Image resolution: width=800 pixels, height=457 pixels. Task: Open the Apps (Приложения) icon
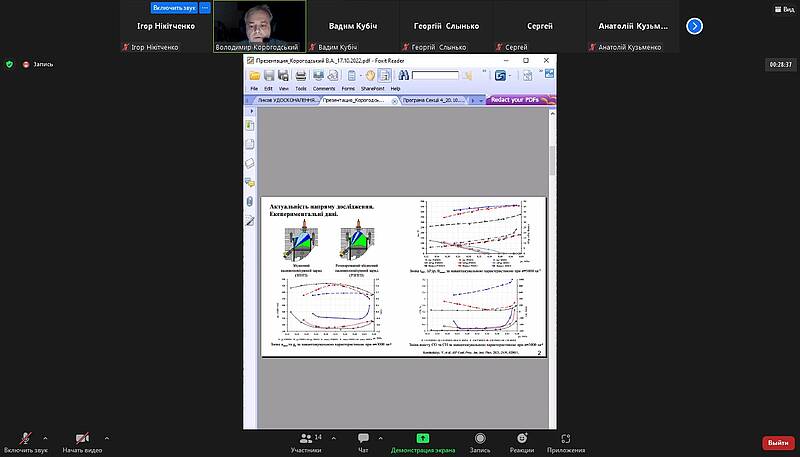[x=567, y=441]
